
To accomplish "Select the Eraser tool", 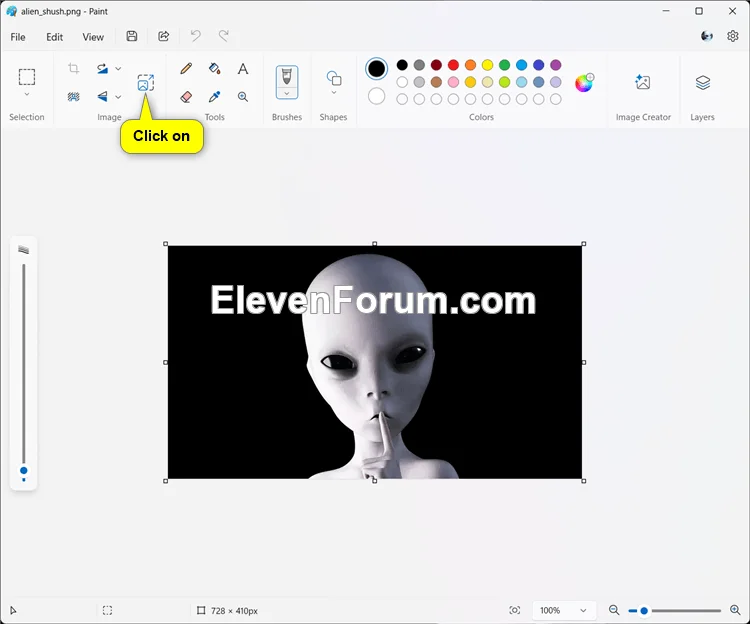I will pyautogui.click(x=186, y=97).
